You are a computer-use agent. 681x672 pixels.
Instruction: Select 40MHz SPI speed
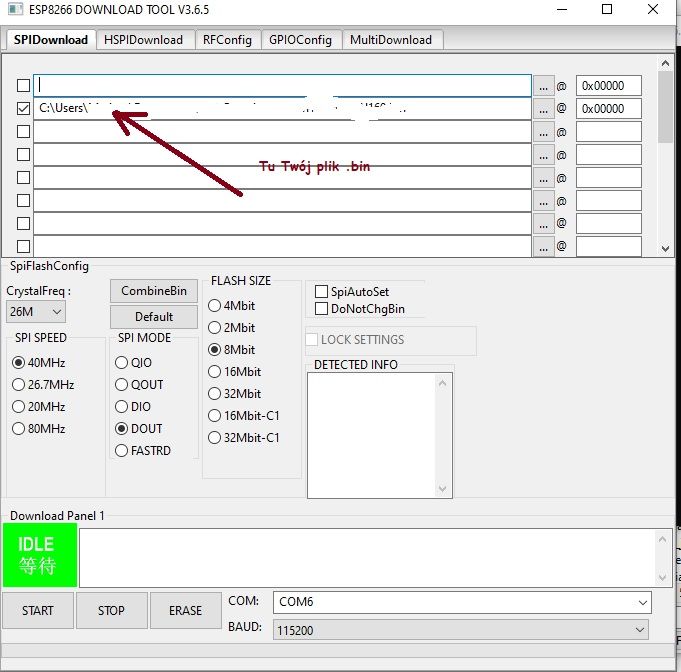pos(39,363)
